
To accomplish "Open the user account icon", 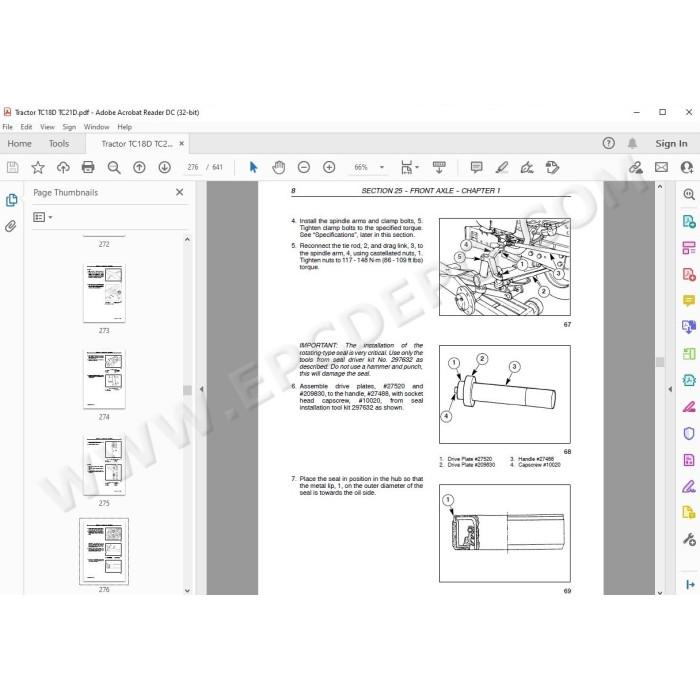I will click(687, 167).
